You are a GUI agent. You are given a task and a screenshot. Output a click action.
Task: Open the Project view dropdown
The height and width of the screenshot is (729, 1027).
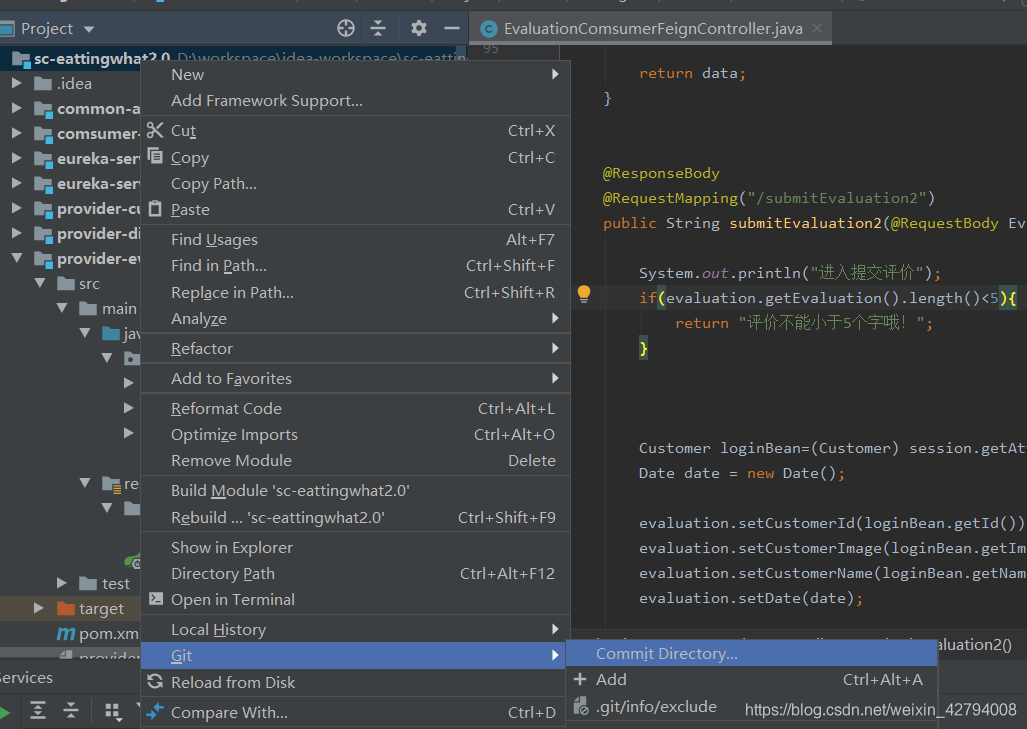(x=89, y=29)
